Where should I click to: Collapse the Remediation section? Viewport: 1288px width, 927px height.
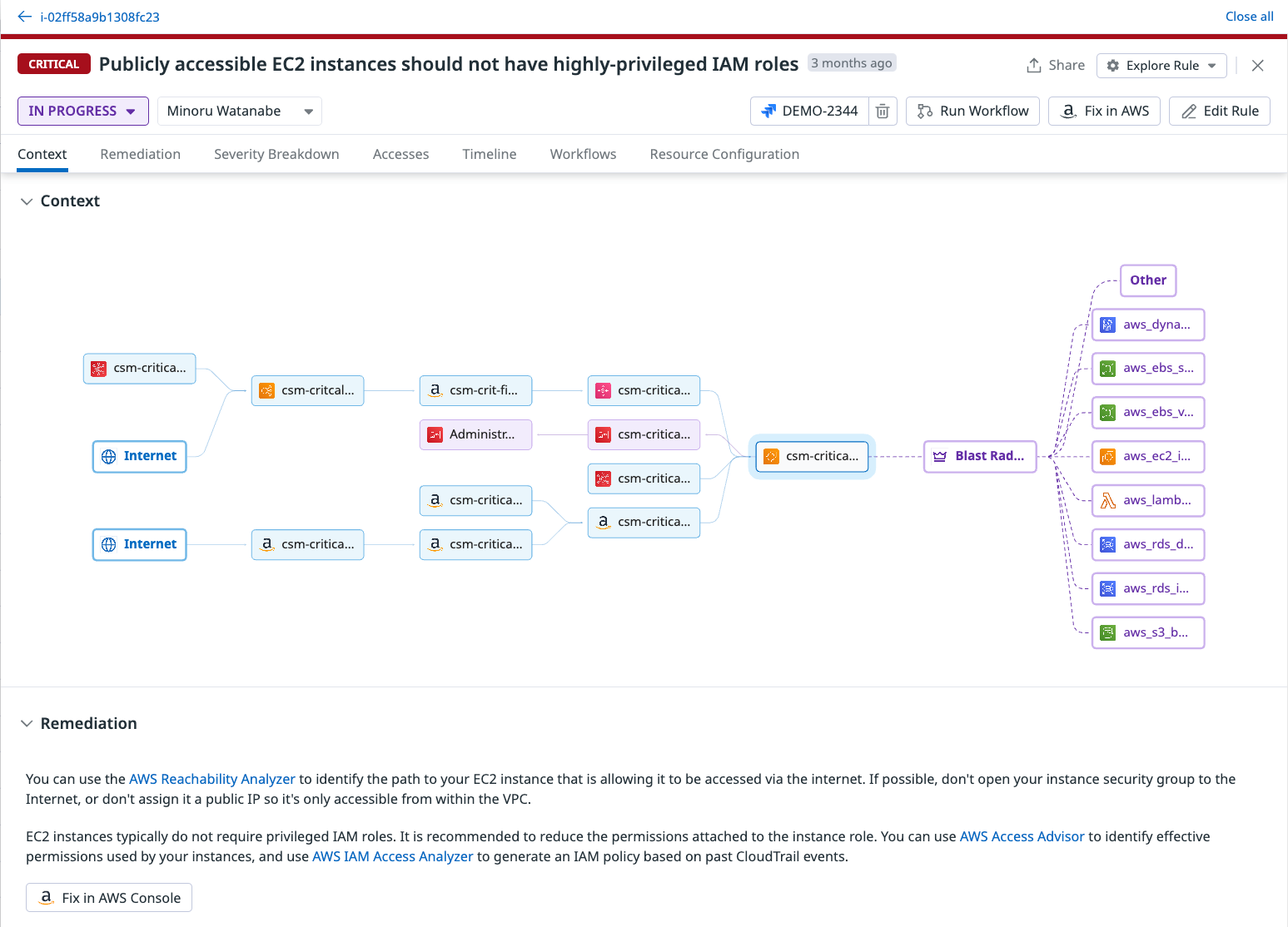pyautogui.click(x=27, y=723)
